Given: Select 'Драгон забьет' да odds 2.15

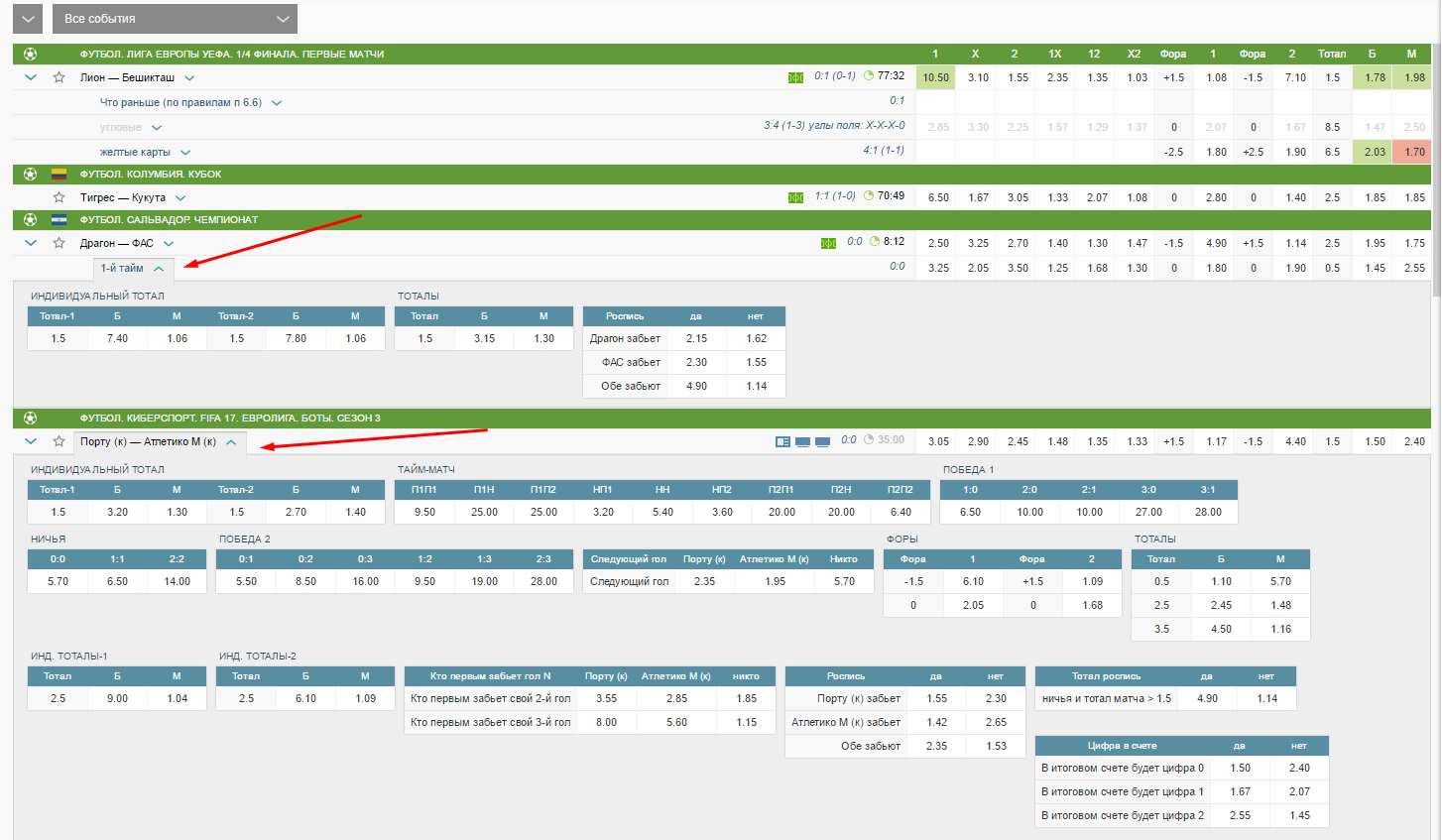Looking at the screenshot, I should click(x=696, y=338).
